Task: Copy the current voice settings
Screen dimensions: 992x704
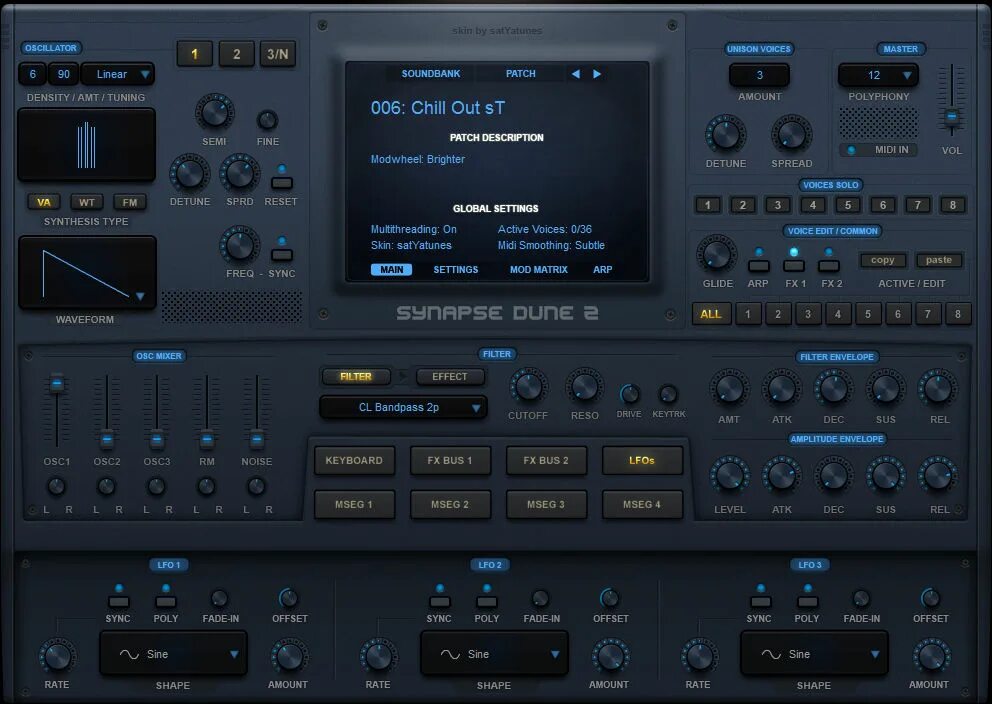Action: point(883,260)
